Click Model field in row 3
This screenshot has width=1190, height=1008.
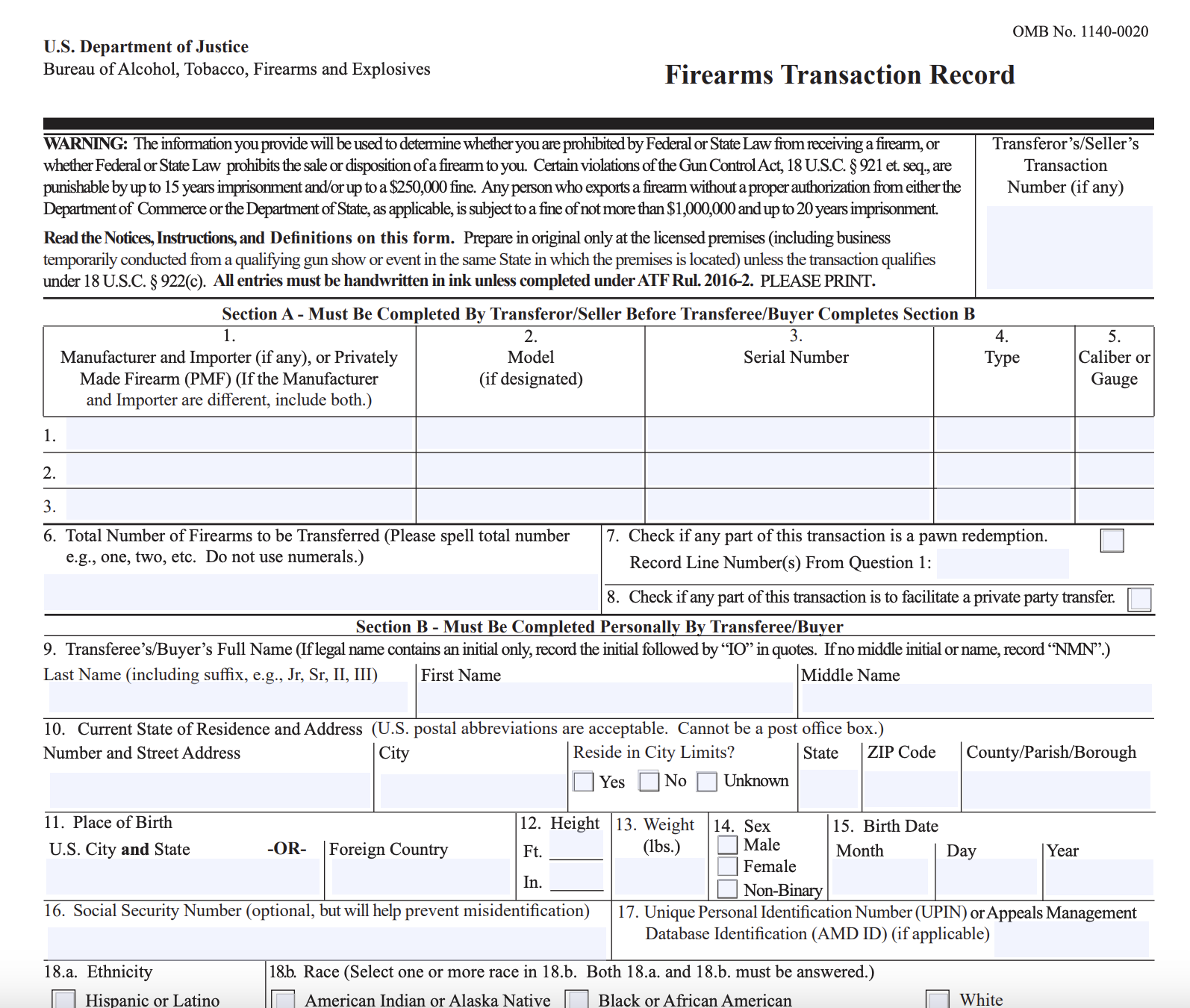[530, 505]
